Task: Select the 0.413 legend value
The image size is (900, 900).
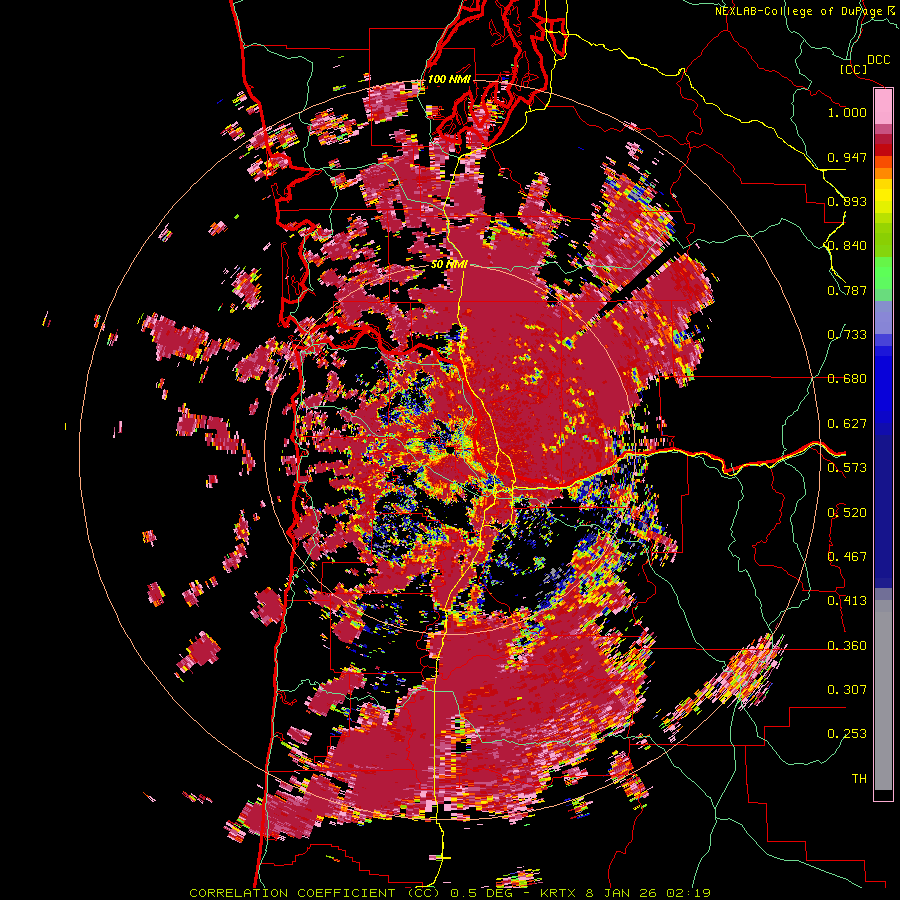Action: pos(847,601)
